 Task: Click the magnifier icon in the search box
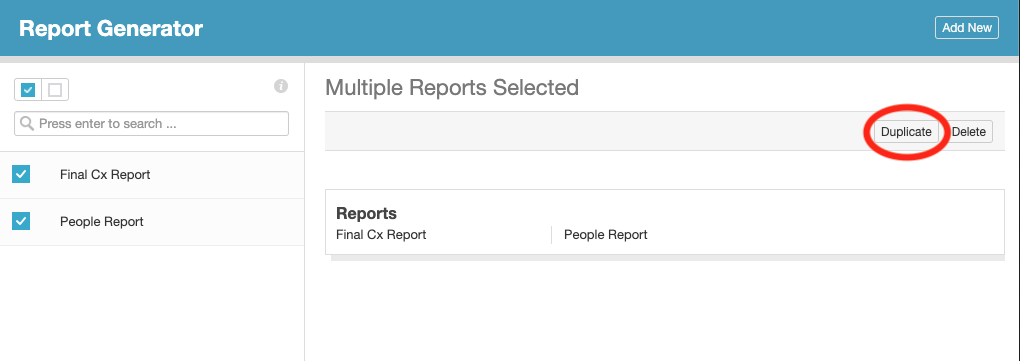click(27, 124)
